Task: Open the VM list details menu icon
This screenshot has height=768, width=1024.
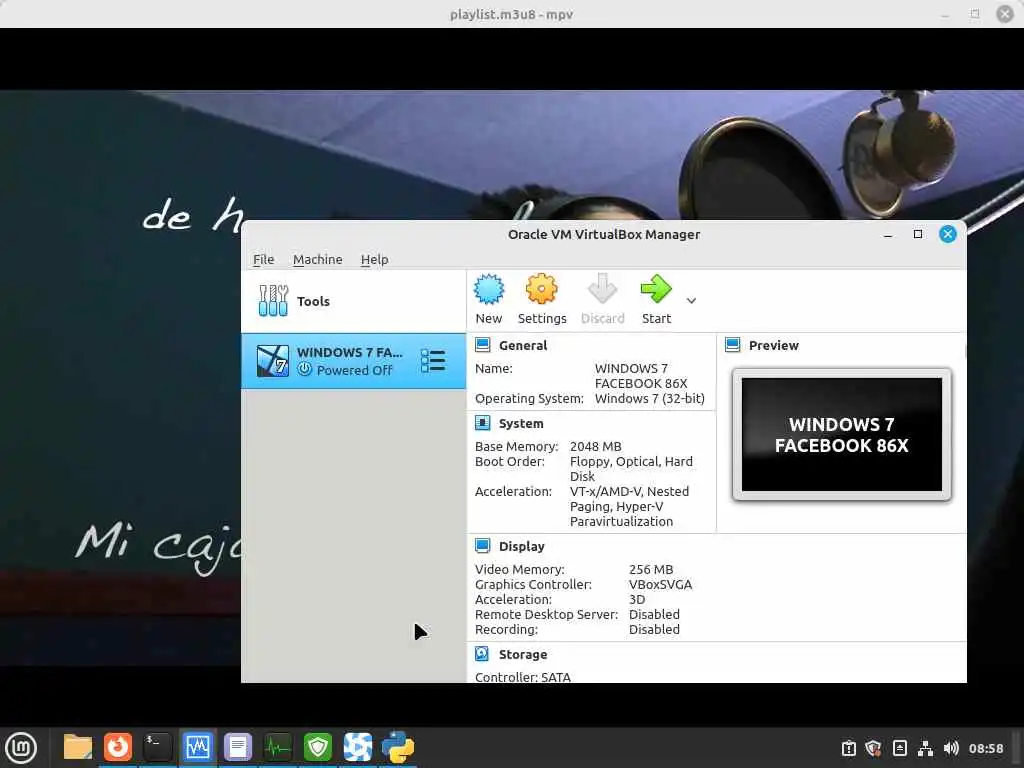Action: 433,360
